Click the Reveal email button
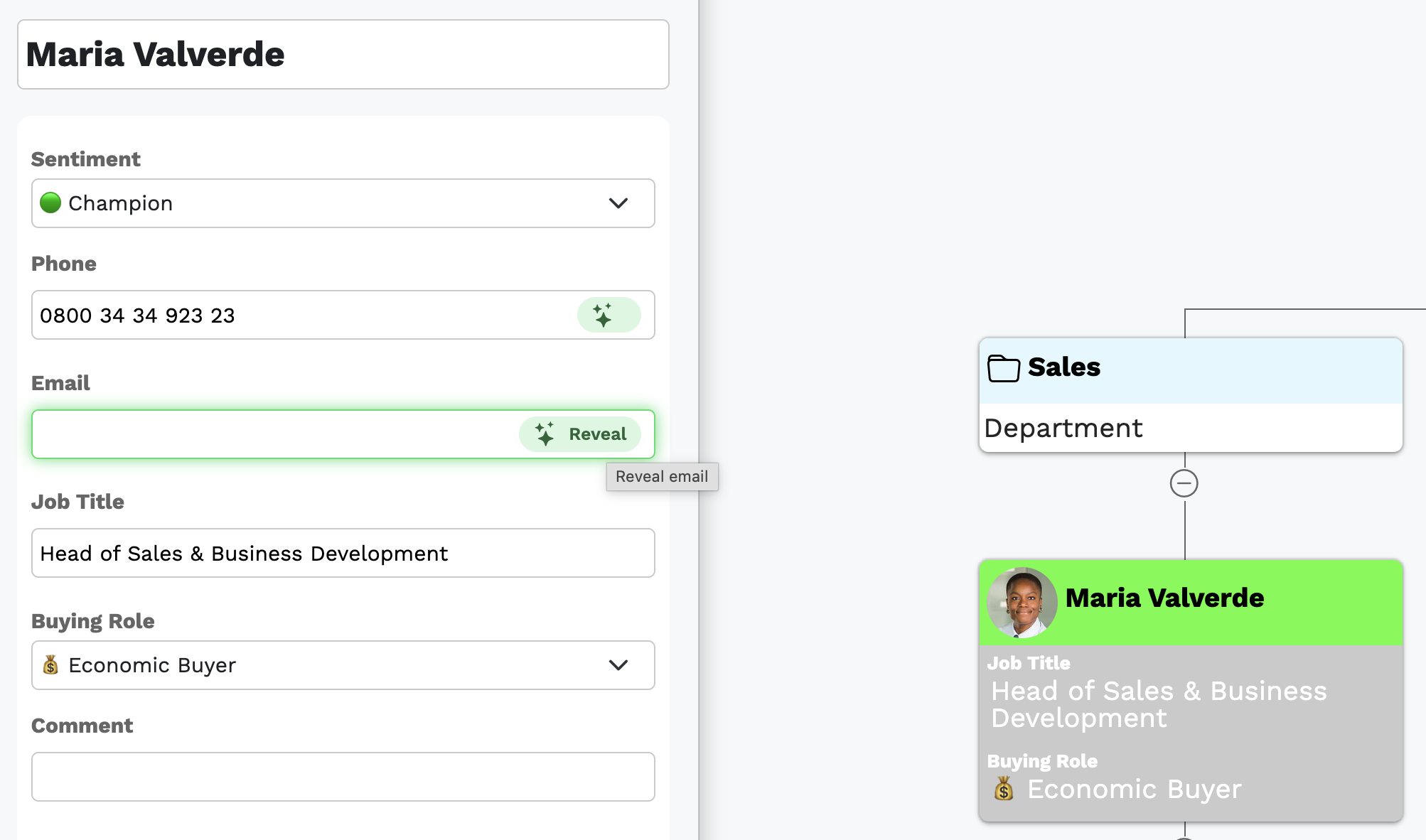 (580, 434)
